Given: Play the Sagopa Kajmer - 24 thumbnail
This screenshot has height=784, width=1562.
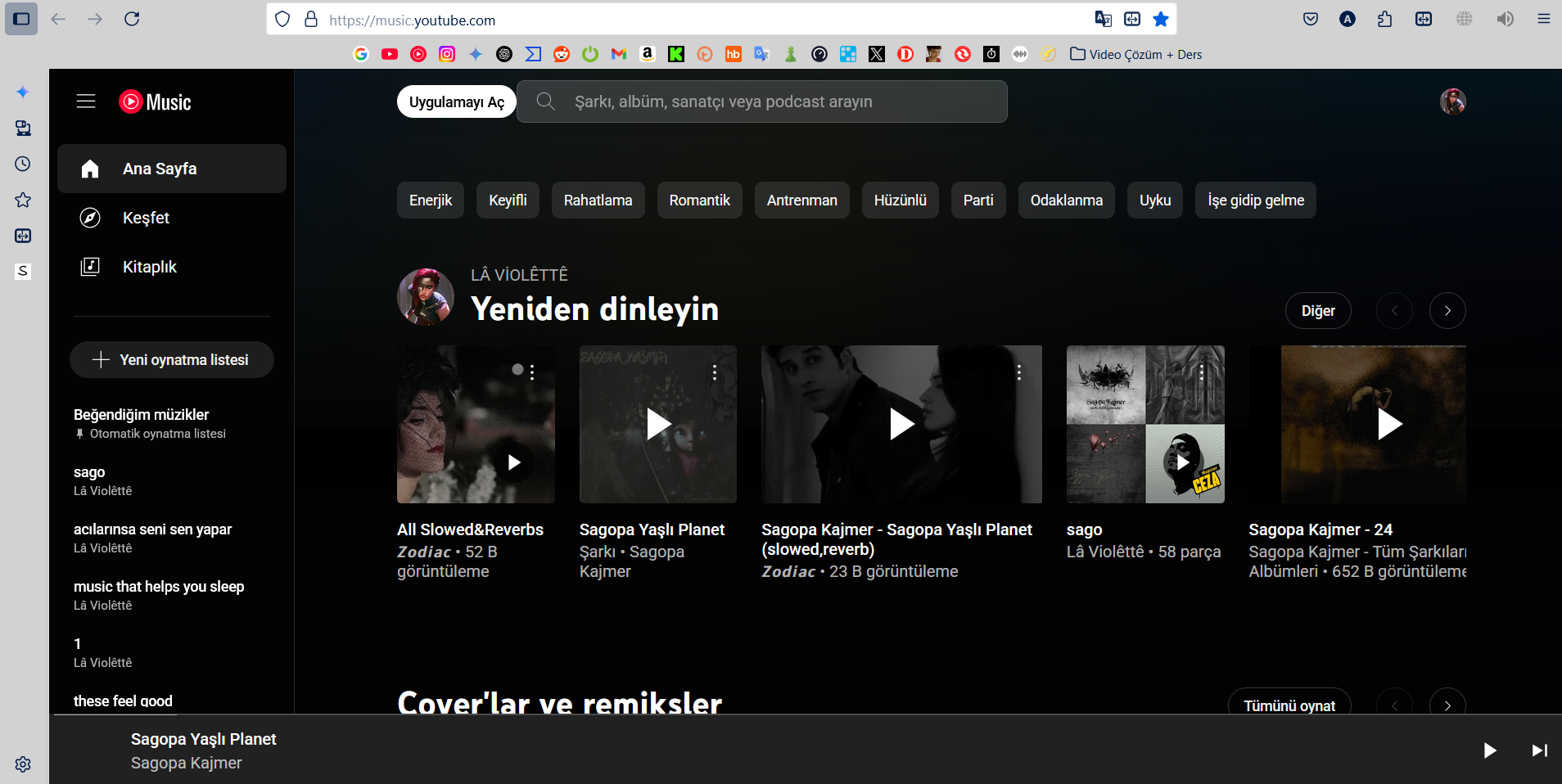Looking at the screenshot, I should click(1389, 424).
